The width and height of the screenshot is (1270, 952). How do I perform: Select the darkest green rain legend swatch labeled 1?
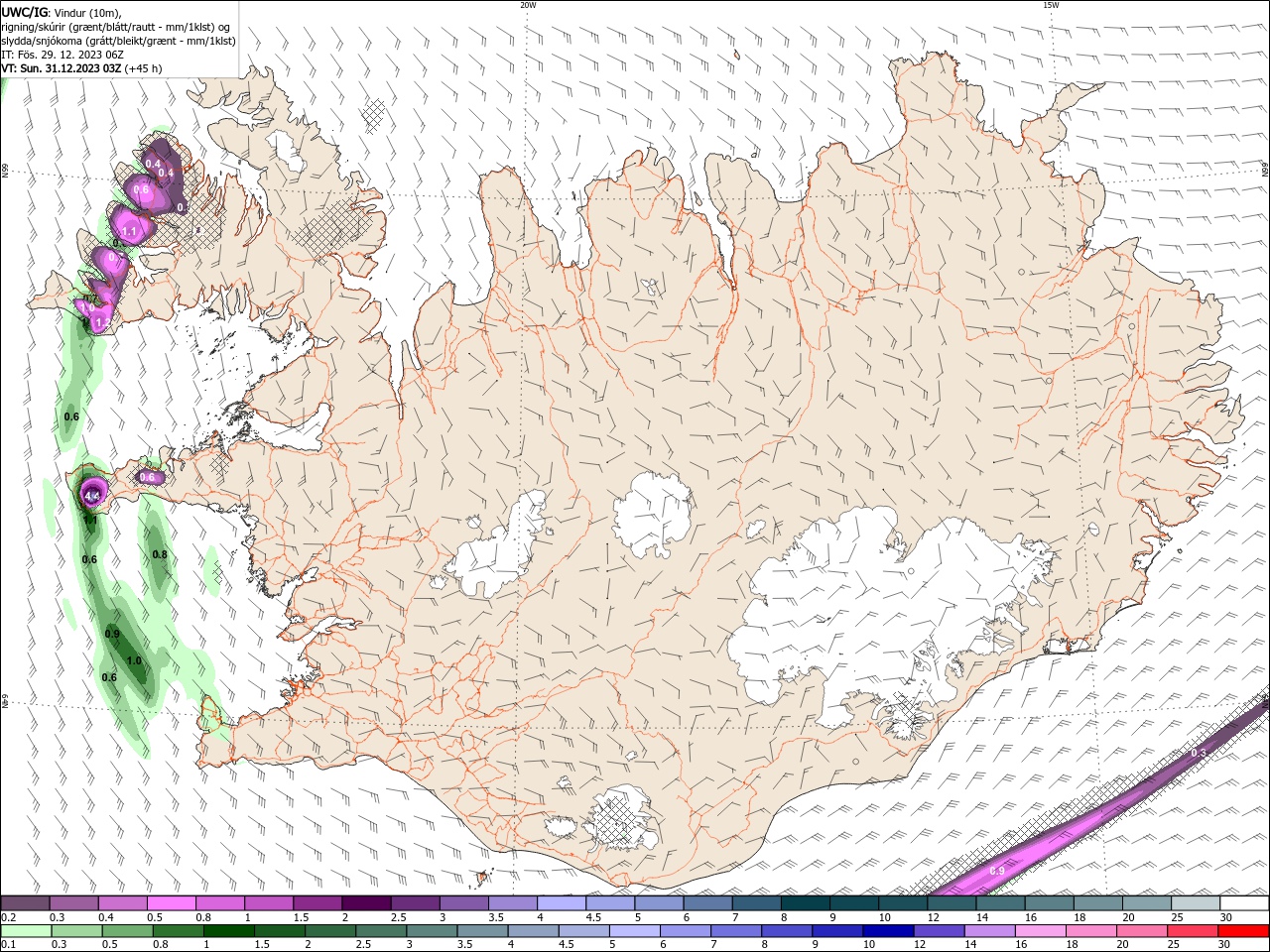[x=228, y=931]
